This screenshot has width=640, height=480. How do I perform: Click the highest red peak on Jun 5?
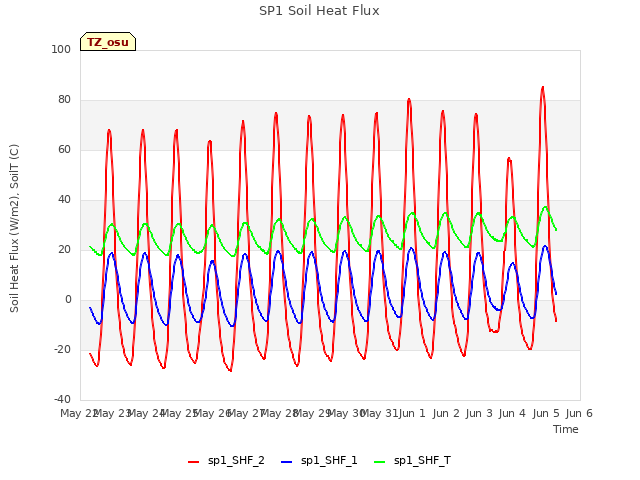click(x=542, y=88)
